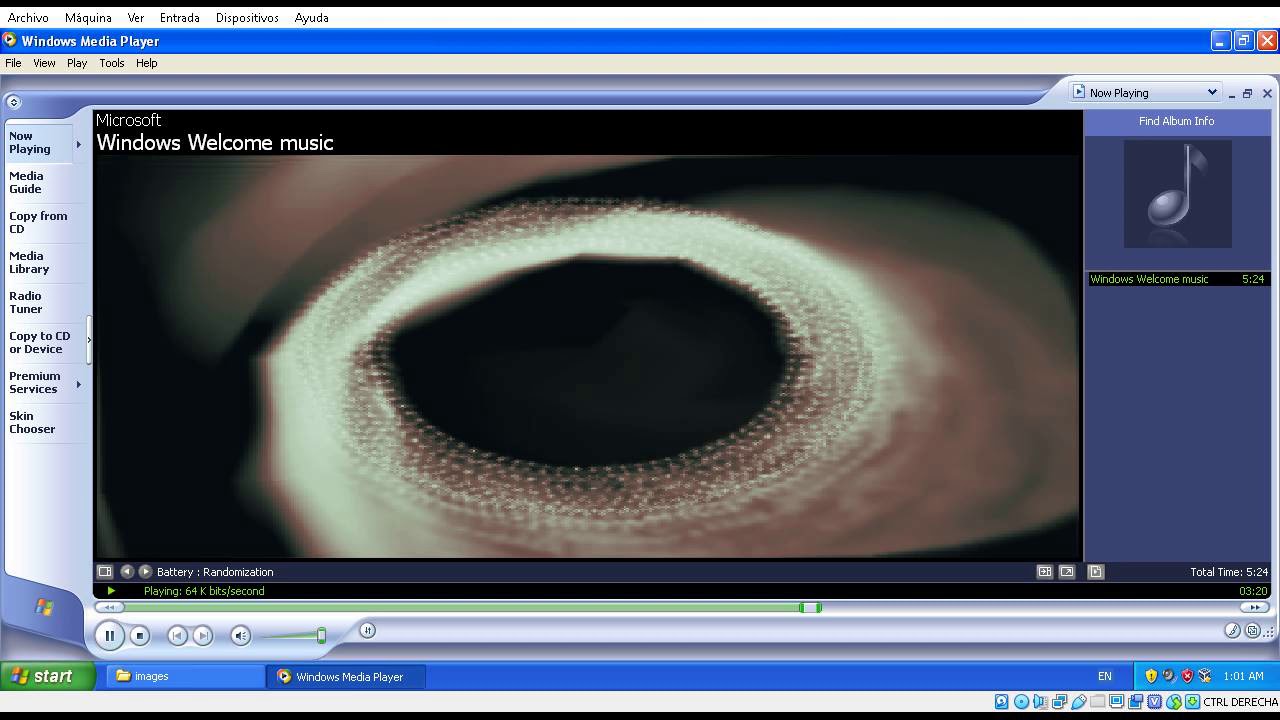
Task: Click the change player color brush icon
Action: (1233, 630)
